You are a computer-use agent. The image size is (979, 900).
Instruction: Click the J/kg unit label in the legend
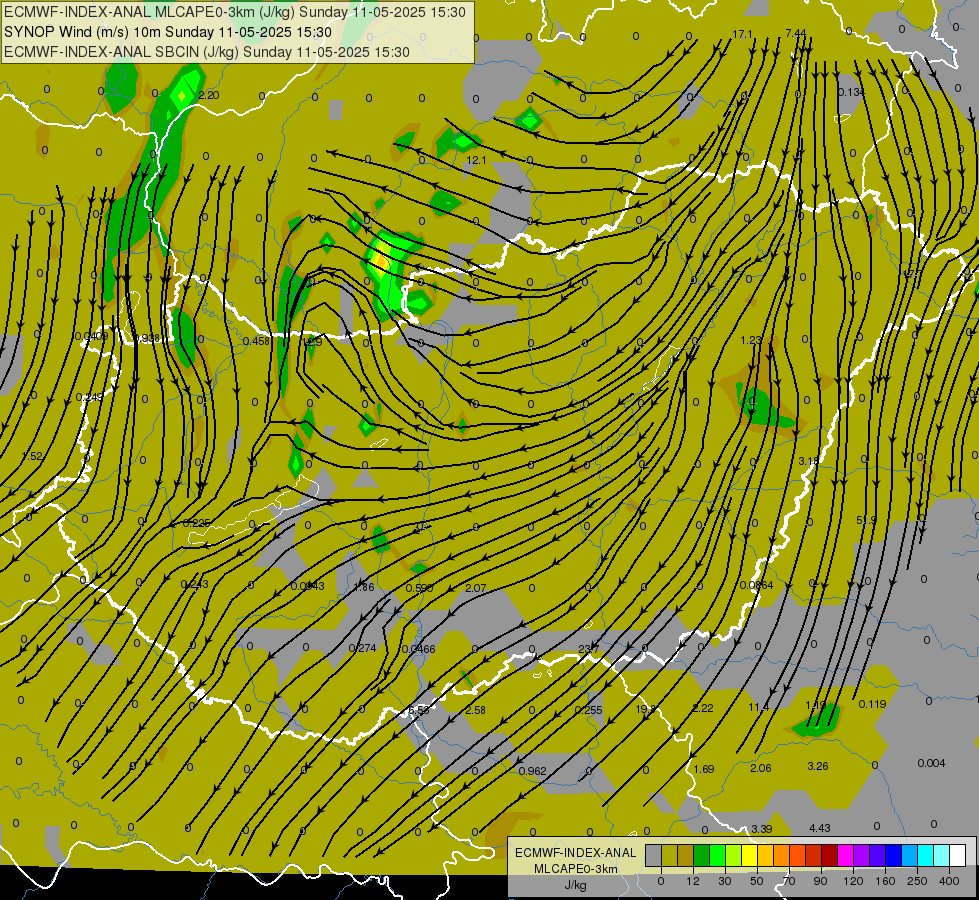point(576,885)
